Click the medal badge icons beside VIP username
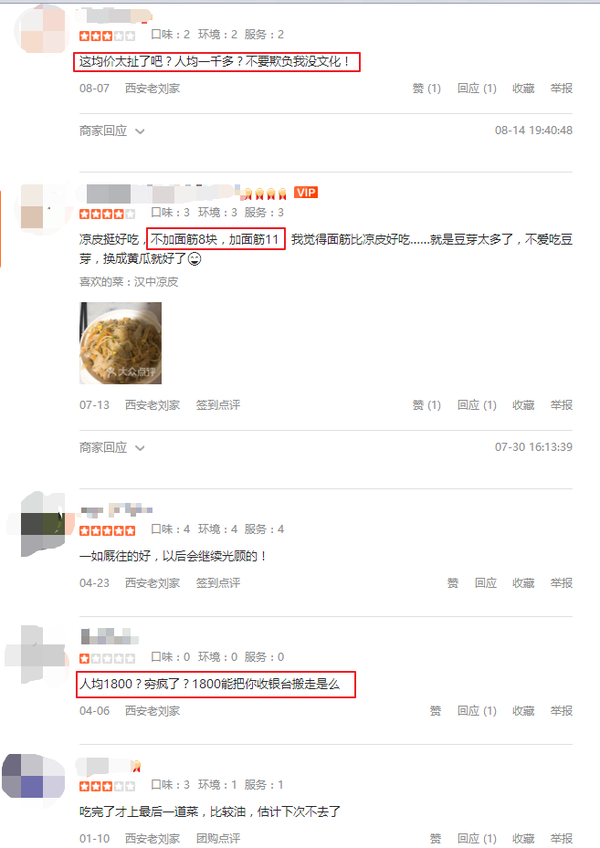Viewport: 600px width, 848px height. click(x=265, y=193)
